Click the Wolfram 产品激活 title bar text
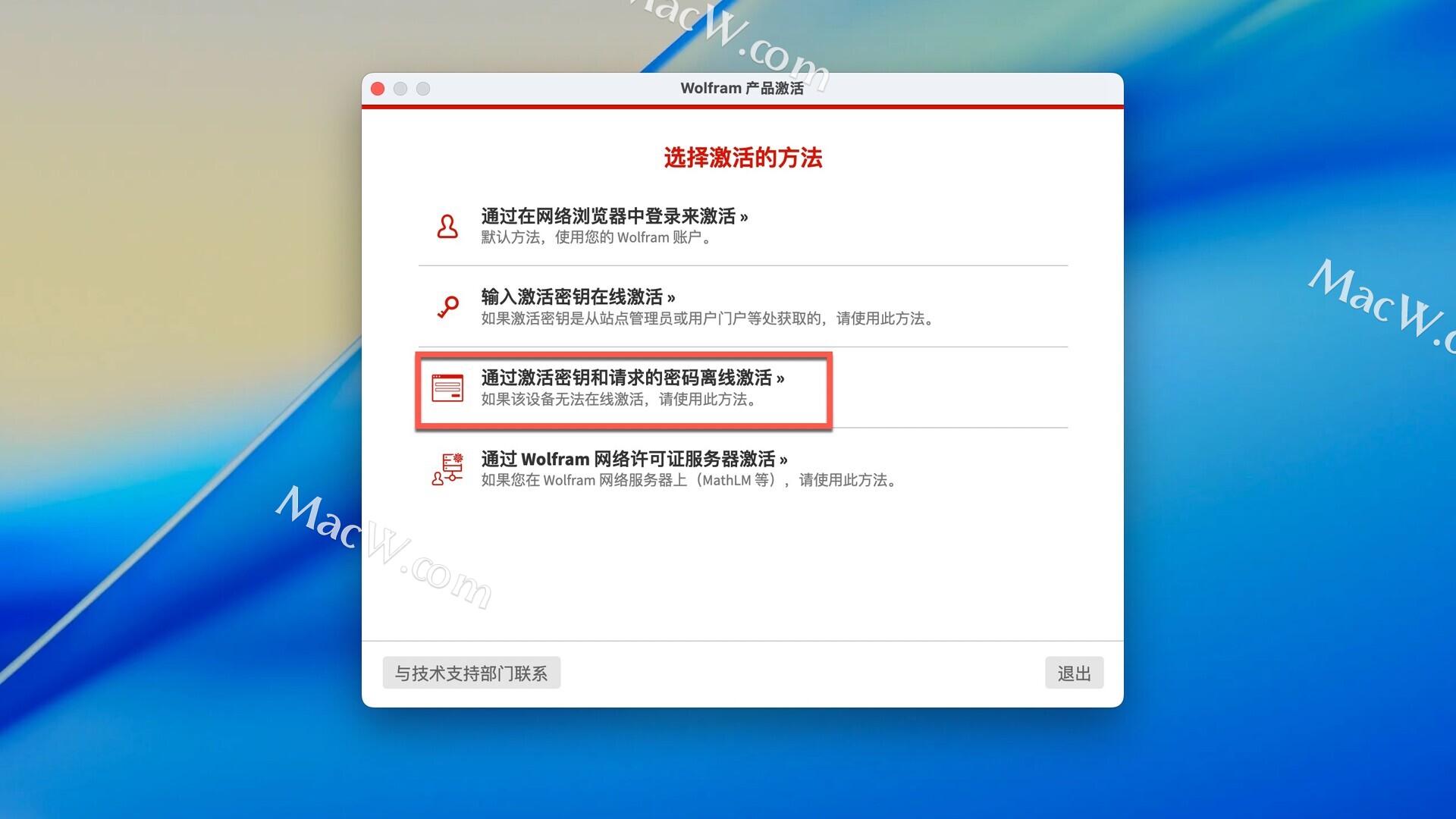The height and width of the screenshot is (819, 1456). click(x=742, y=88)
